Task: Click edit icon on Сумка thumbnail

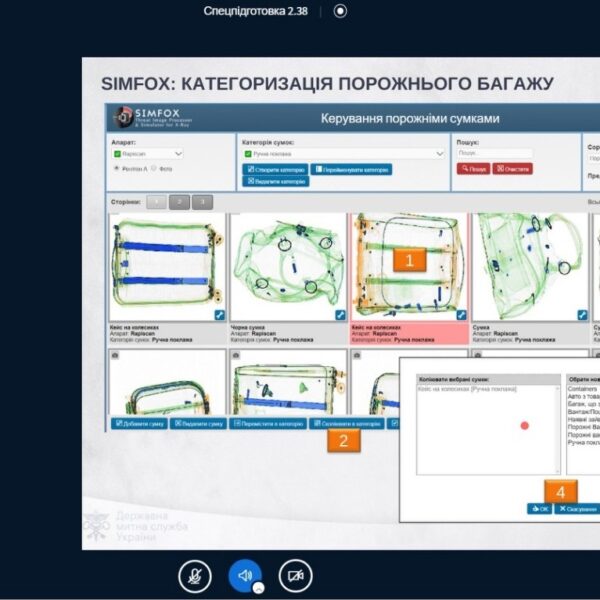Action: click(582, 315)
